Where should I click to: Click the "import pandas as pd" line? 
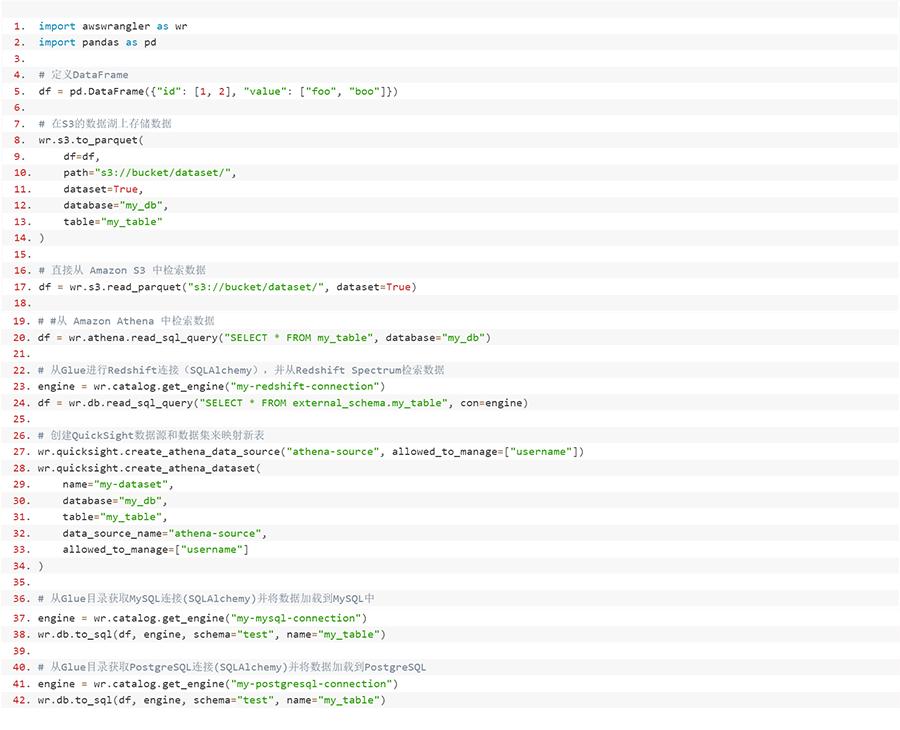point(97,42)
